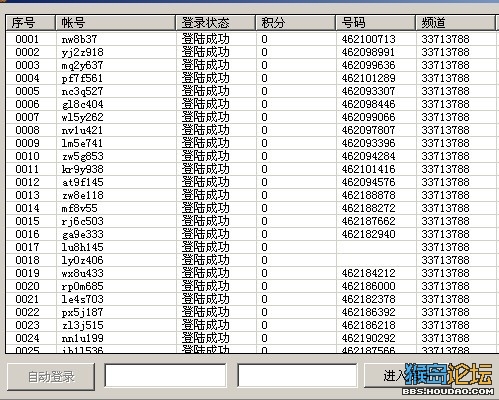Image resolution: width=499 pixels, height=400 pixels.
Task: Select account rp0m685
Action: click(82, 286)
